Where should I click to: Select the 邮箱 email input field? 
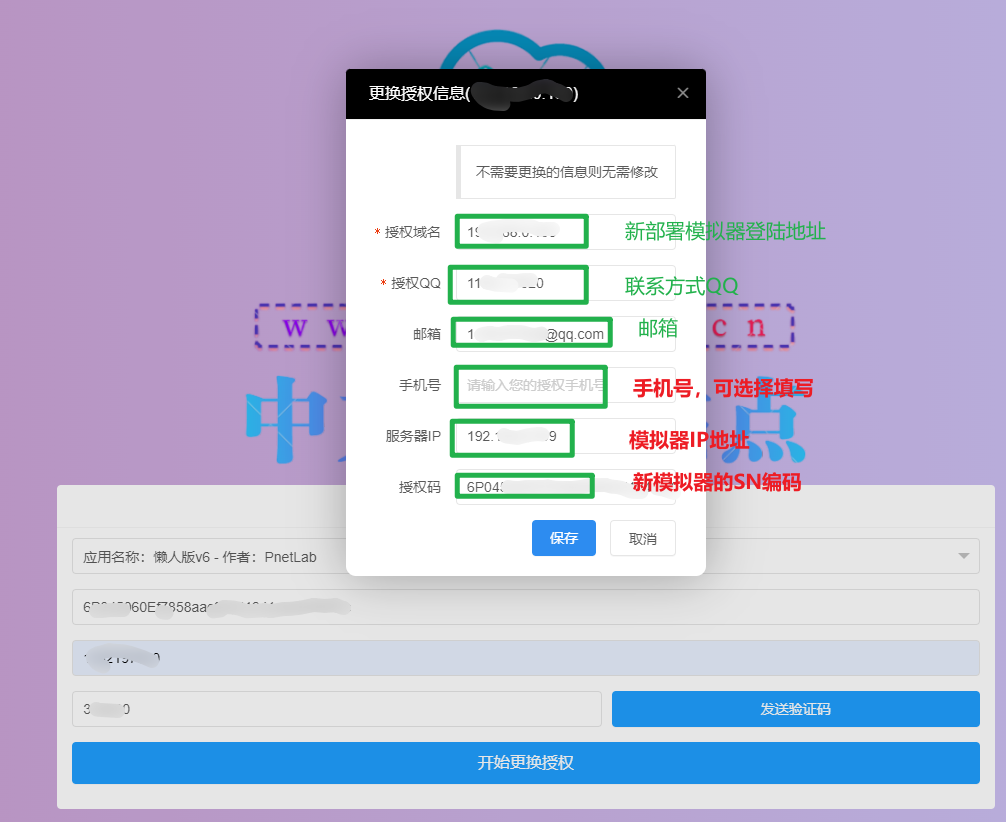(531, 333)
